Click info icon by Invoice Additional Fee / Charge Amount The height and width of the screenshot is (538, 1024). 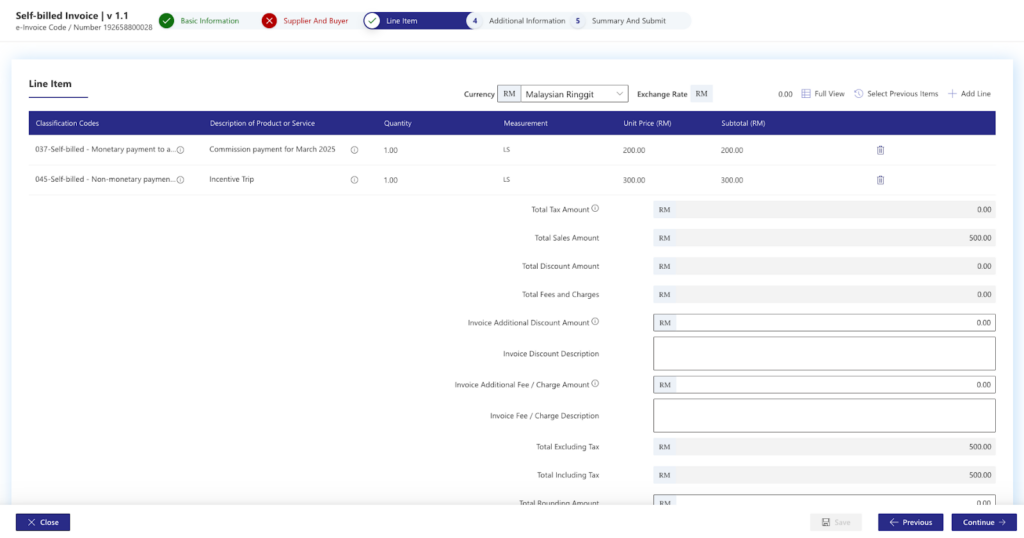(595, 383)
